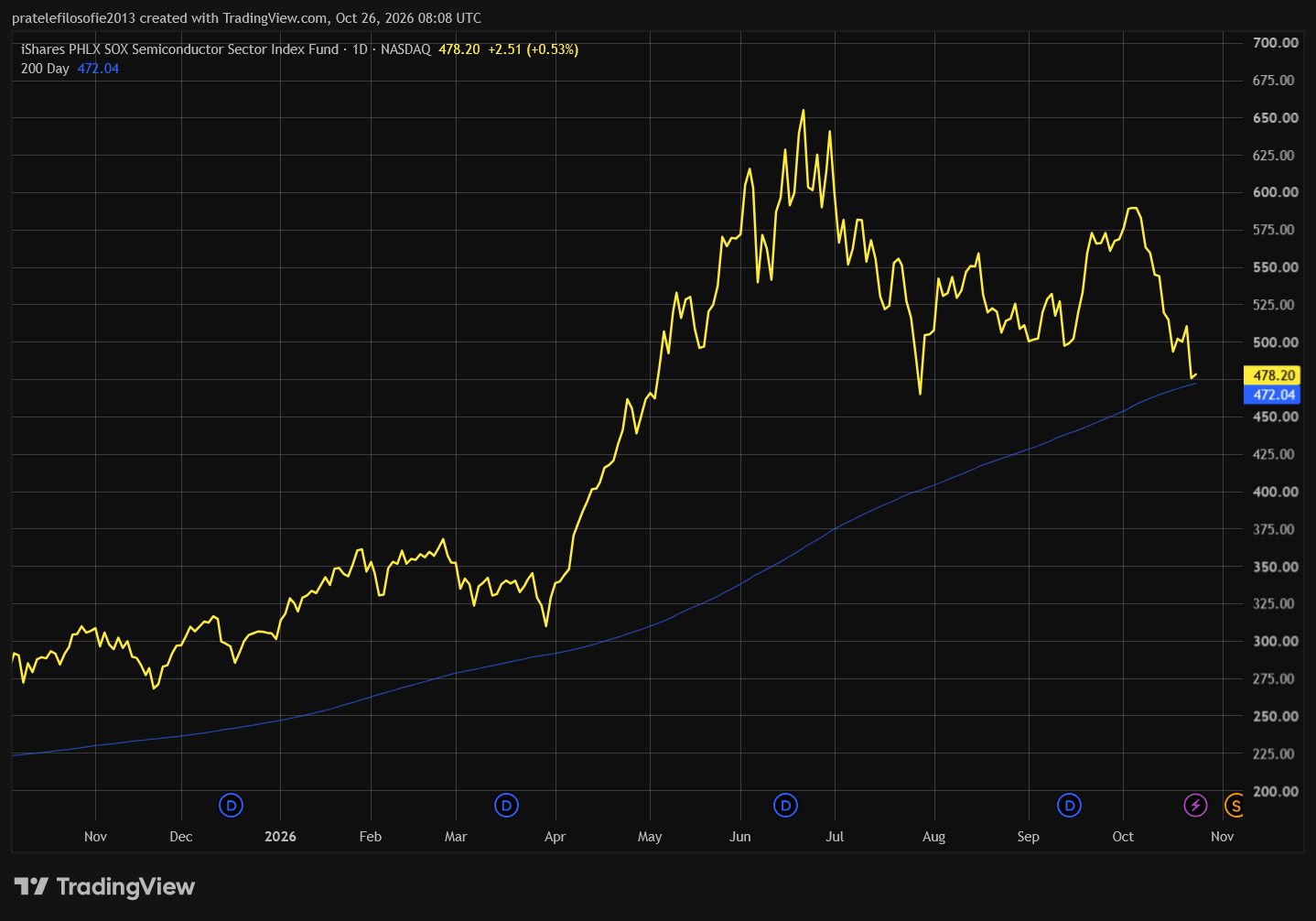Click the 400.00 price axis label
This screenshot has width=1316, height=921.
1276,492
